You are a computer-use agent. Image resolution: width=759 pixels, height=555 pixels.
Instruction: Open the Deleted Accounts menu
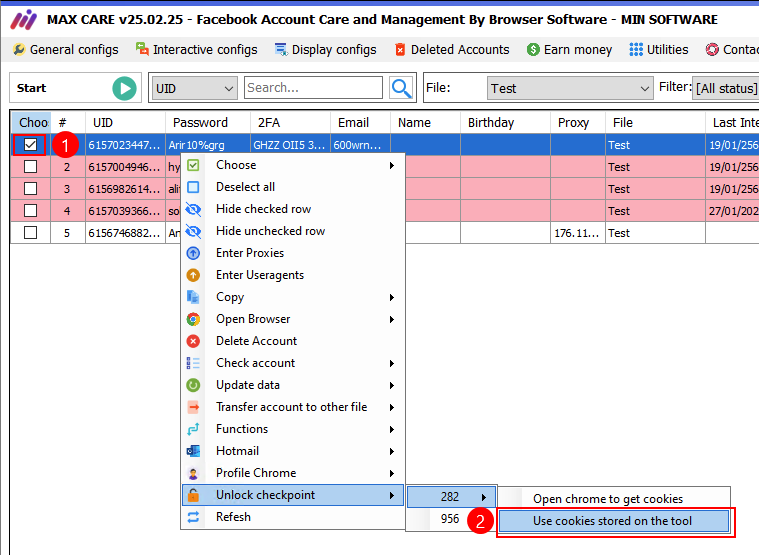453,49
